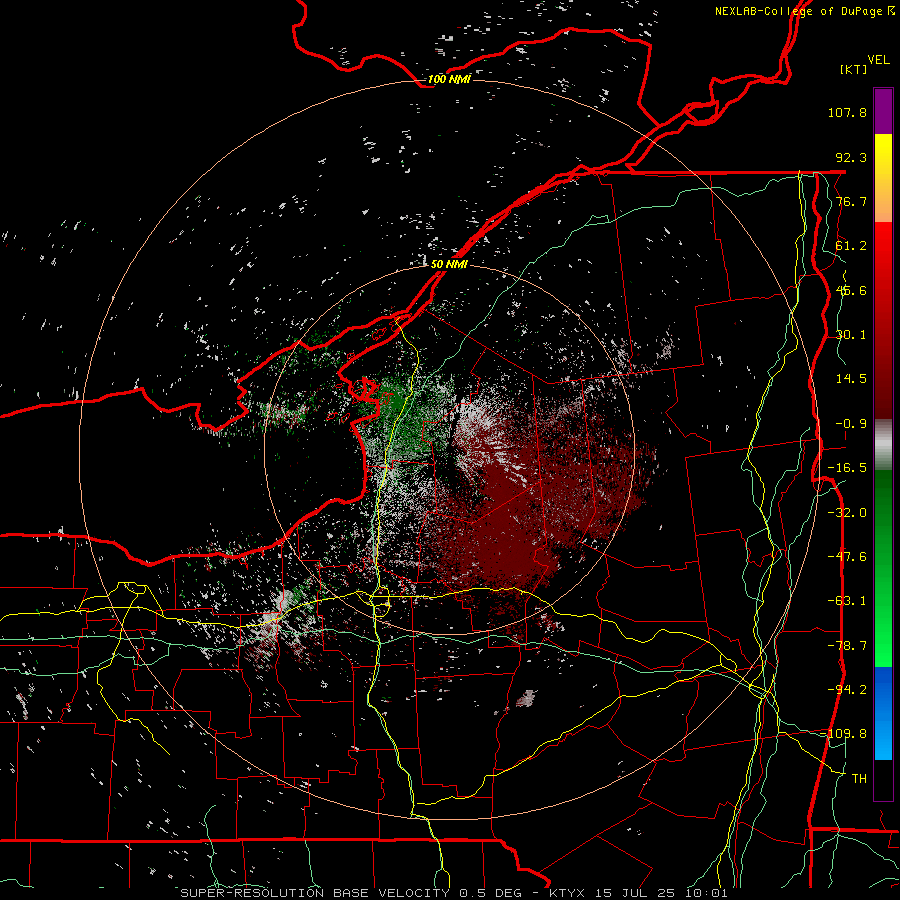This screenshot has width=900, height=900.
Task: Select the -94.2 scale value
Action: point(847,690)
